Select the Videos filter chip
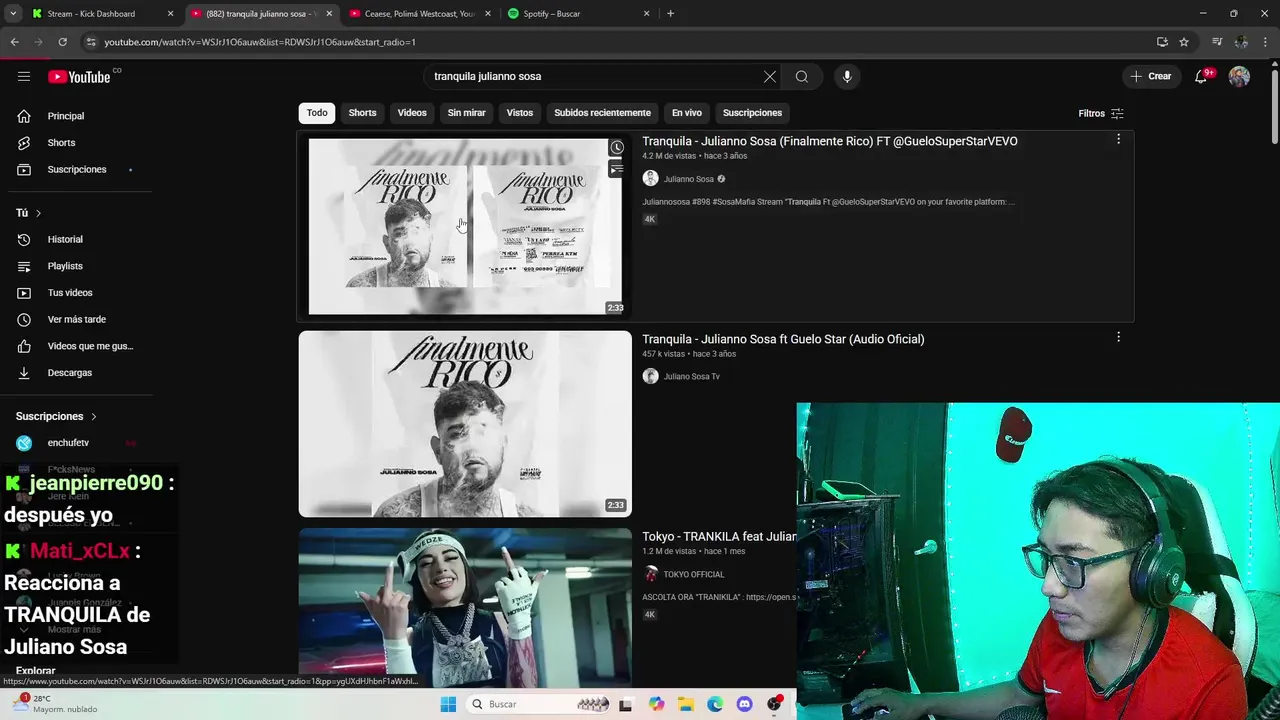 tap(412, 113)
